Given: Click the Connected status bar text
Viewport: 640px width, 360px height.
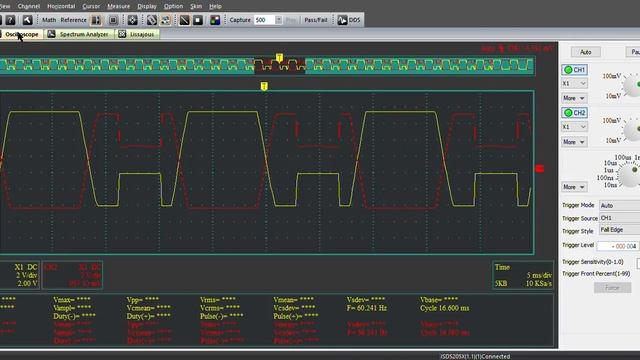Looking at the screenshot, I should click(475, 356).
